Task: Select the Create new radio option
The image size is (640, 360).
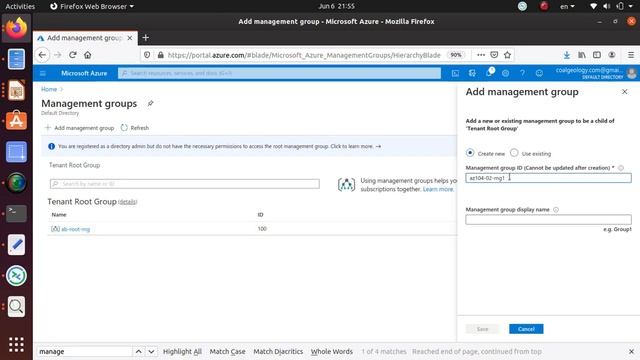Action: (470, 153)
